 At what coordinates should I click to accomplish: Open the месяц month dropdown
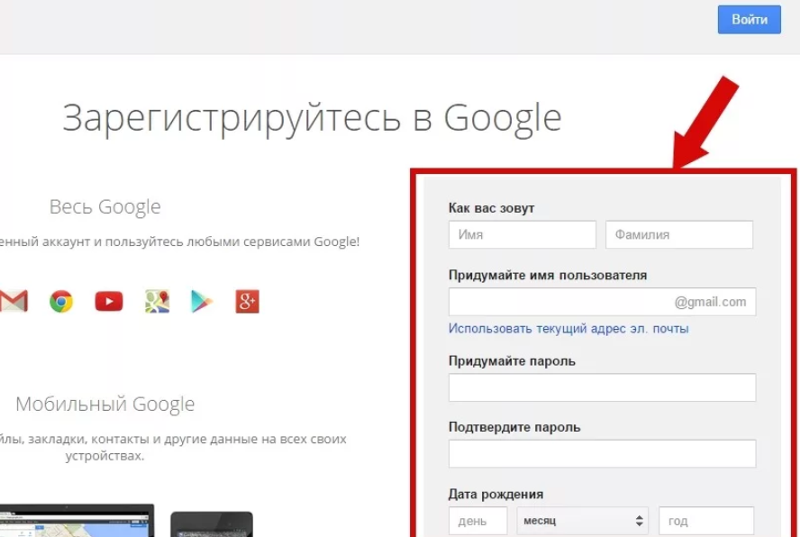(583, 521)
